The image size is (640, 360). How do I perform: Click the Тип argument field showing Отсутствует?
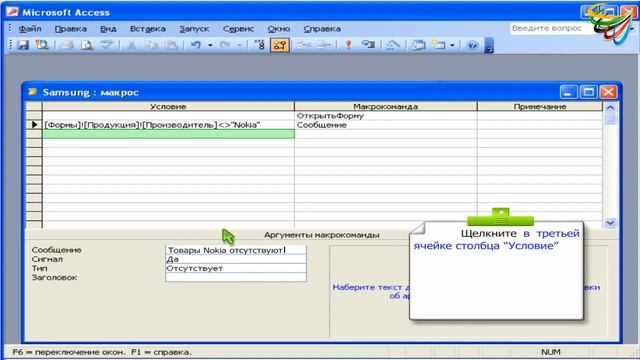point(236,268)
